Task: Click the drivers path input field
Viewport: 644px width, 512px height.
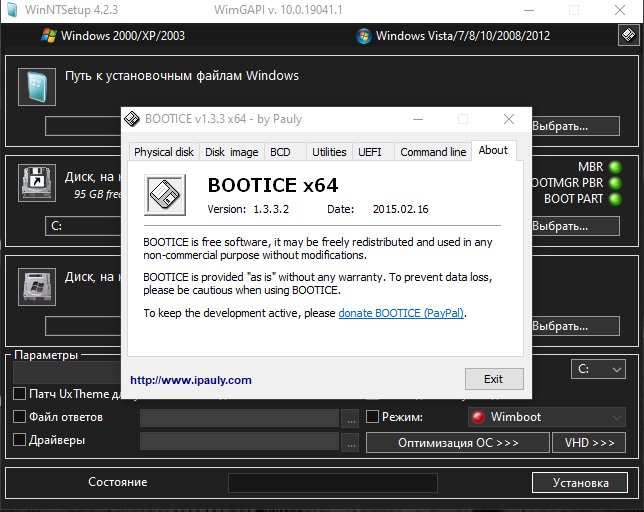Action: click(x=239, y=441)
